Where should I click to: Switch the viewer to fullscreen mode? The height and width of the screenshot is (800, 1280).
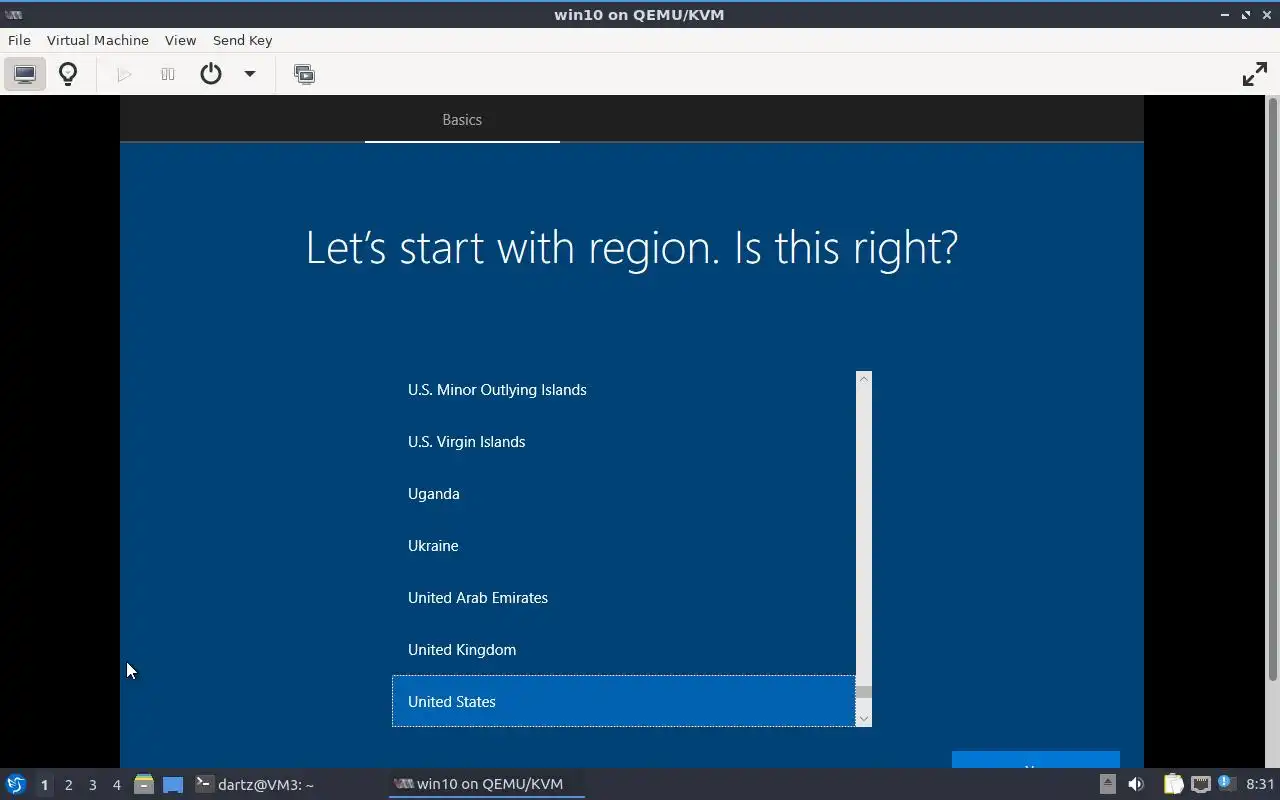click(x=1254, y=74)
